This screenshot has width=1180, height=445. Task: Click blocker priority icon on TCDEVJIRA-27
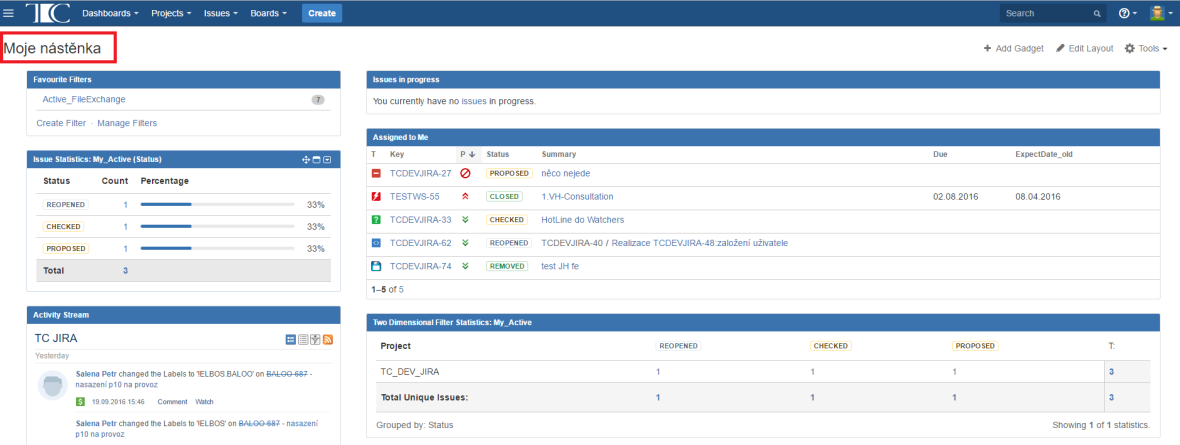tap(465, 173)
